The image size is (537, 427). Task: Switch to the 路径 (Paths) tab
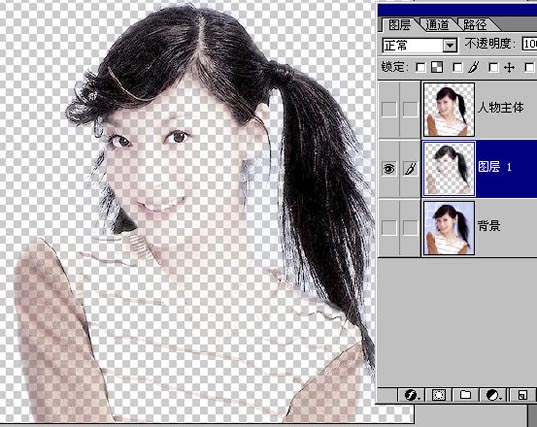(x=475, y=25)
